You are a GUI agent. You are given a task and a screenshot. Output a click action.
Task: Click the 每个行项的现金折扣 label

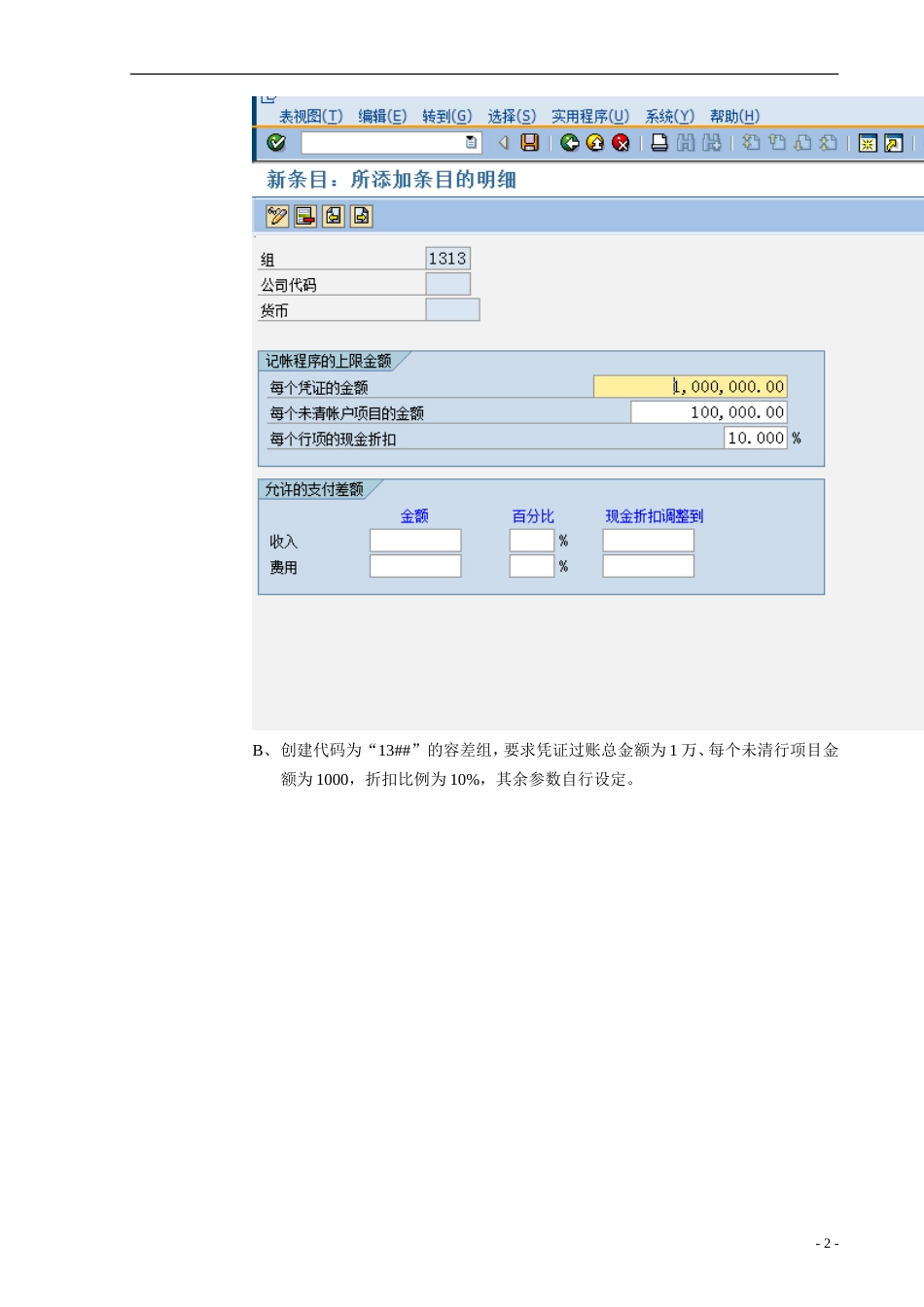pos(333,439)
